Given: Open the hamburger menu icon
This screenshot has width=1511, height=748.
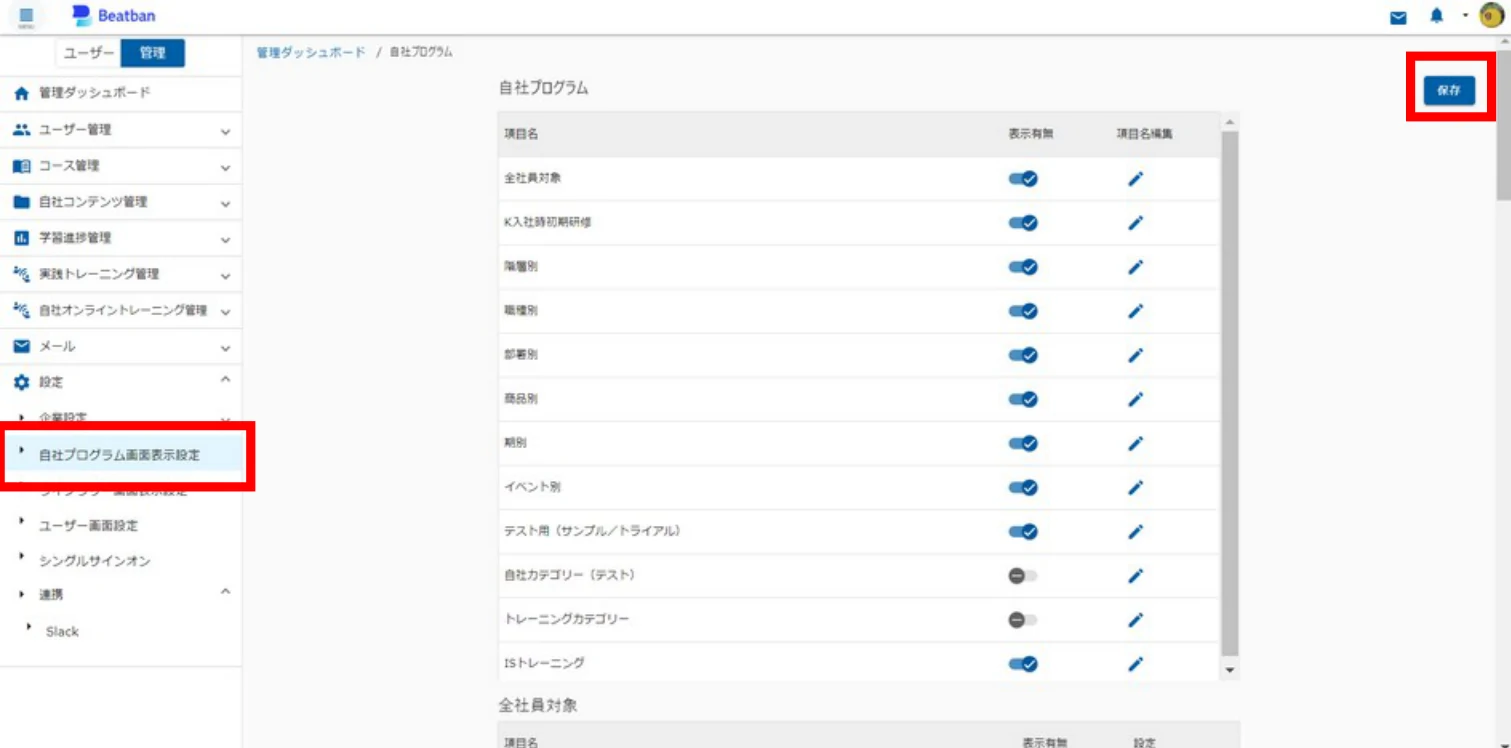Looking at the screenshot, I should [26, 17].
